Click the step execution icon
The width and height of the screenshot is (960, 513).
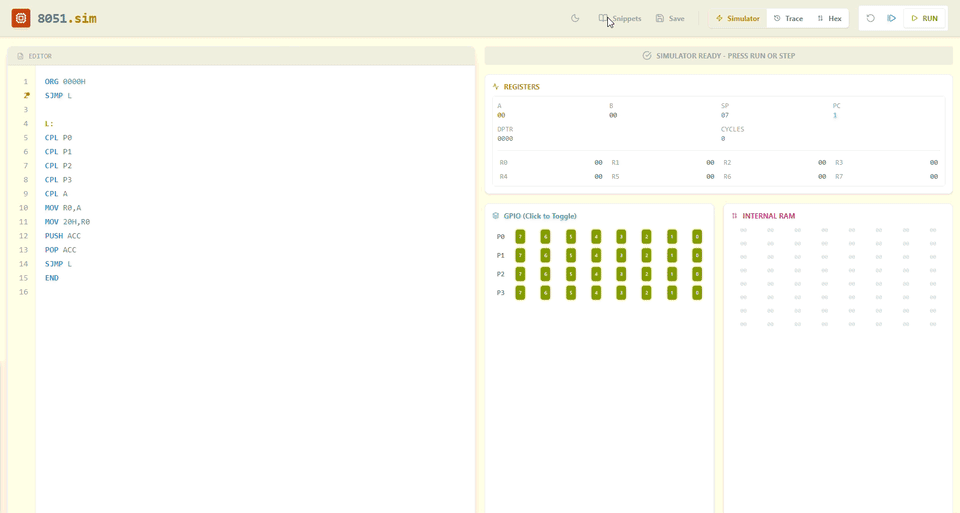pyautogui.click(x=891, y=18)
